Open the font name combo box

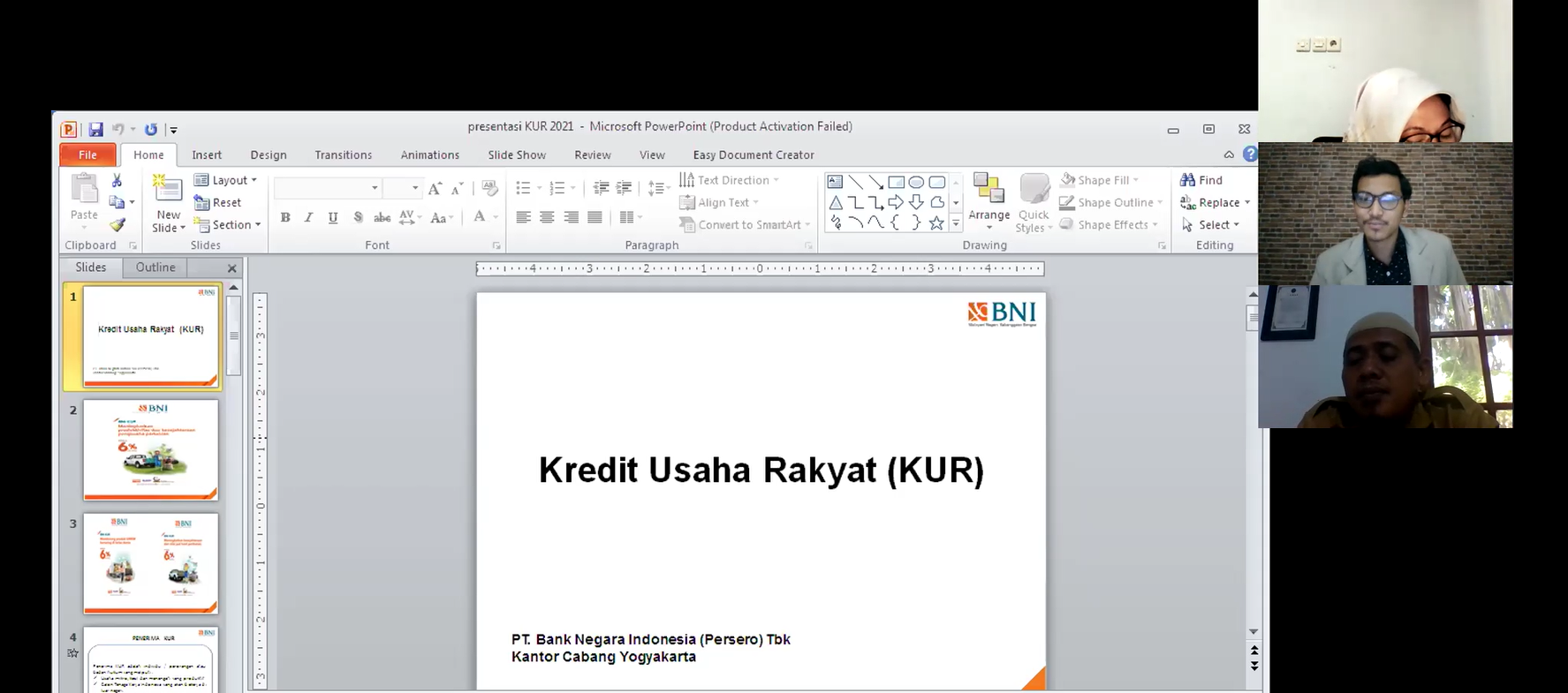click(328, 188)
